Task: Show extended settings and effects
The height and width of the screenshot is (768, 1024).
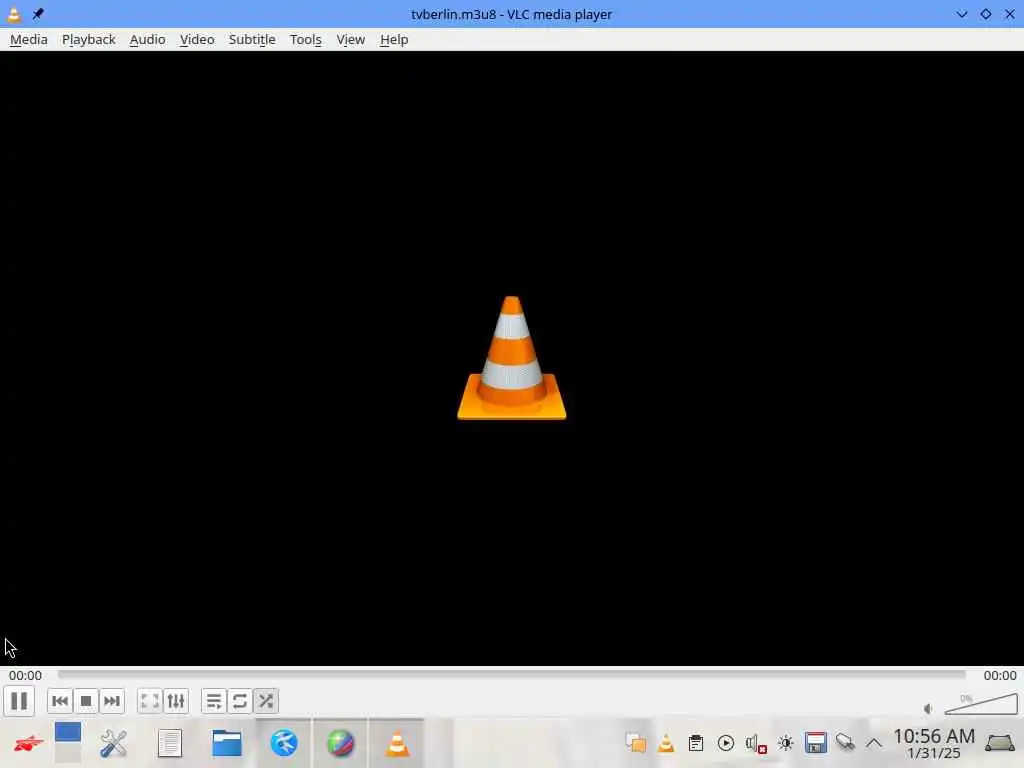Action: click(x=176, y=701)
